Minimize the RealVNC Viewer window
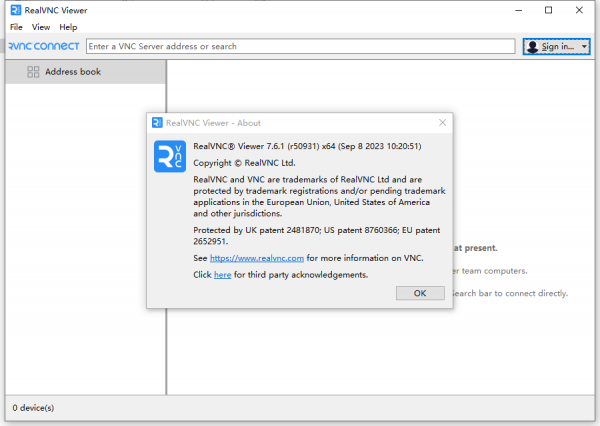600x426 pixels. pos(518,10)
